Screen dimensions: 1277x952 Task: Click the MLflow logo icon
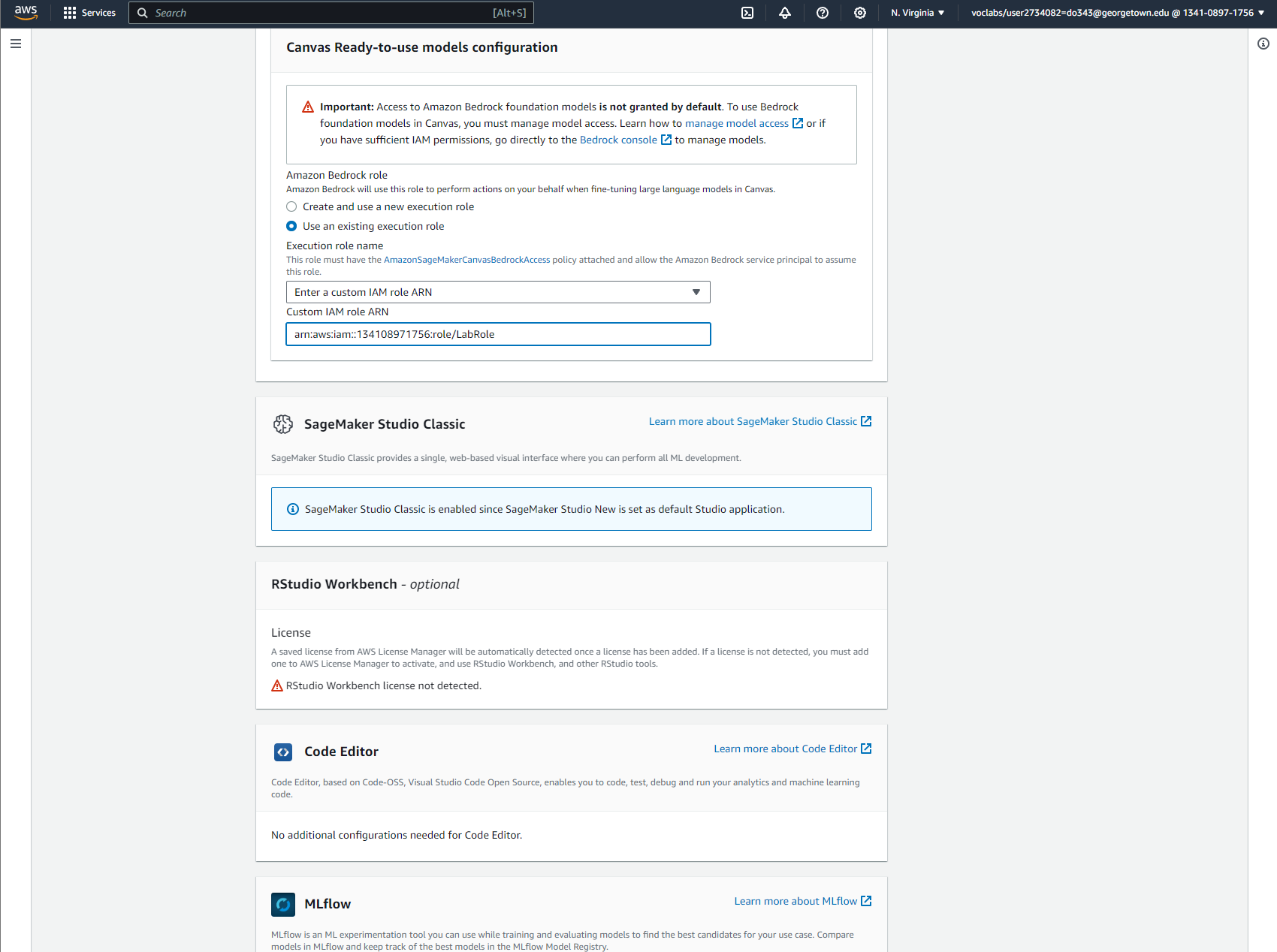click(x=283, y=905)
